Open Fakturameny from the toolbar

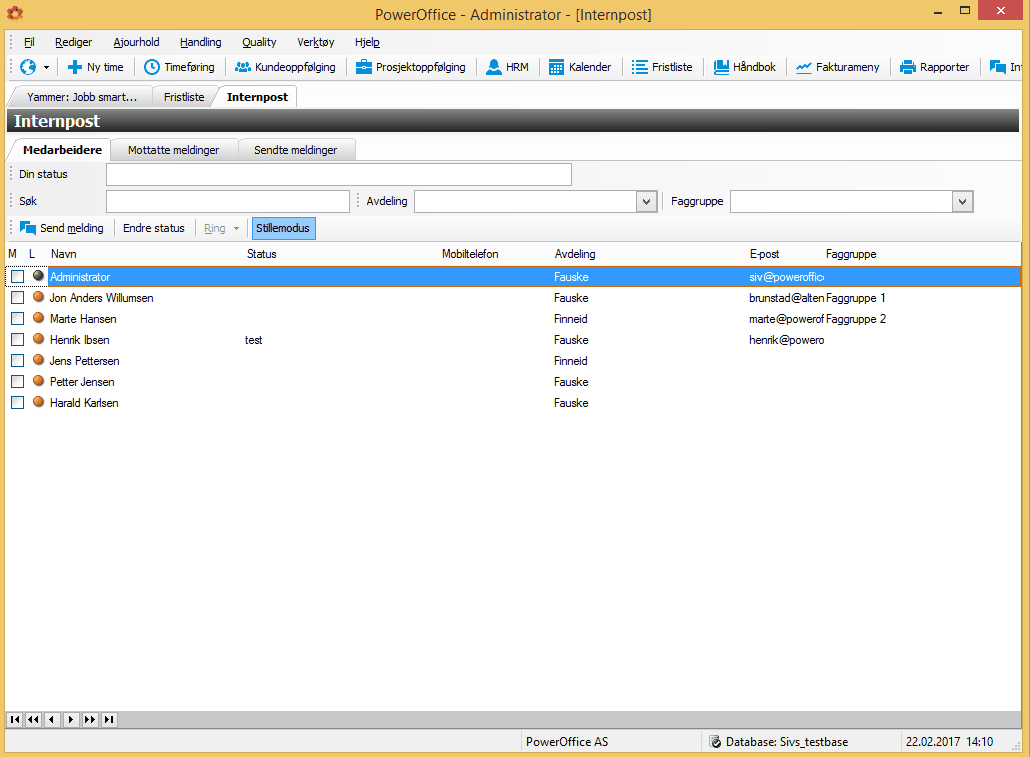tap(838, 67)
